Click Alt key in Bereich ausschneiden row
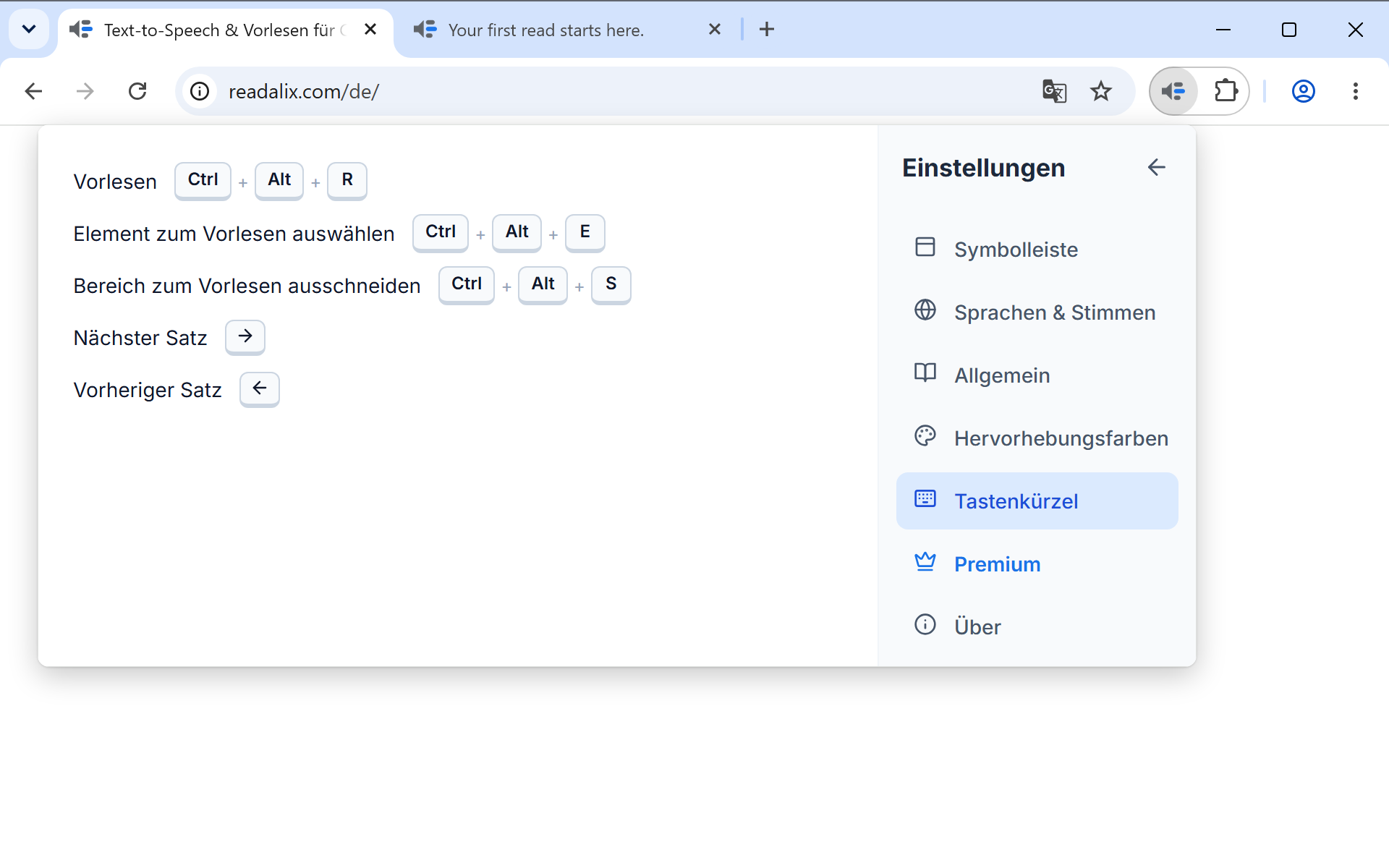 tap(543, 284)
